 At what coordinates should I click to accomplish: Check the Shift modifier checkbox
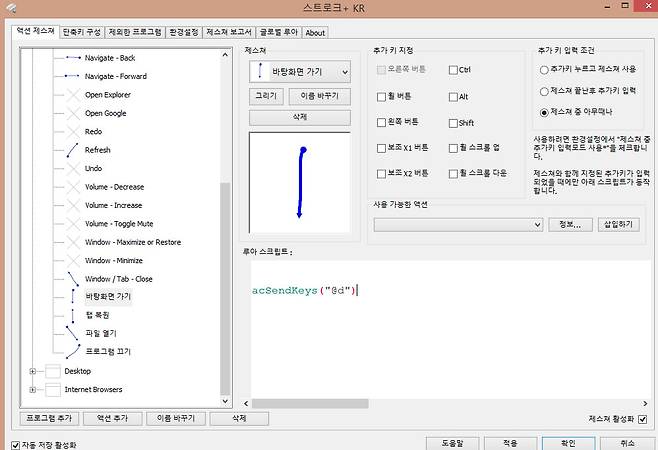coord(453,122)
